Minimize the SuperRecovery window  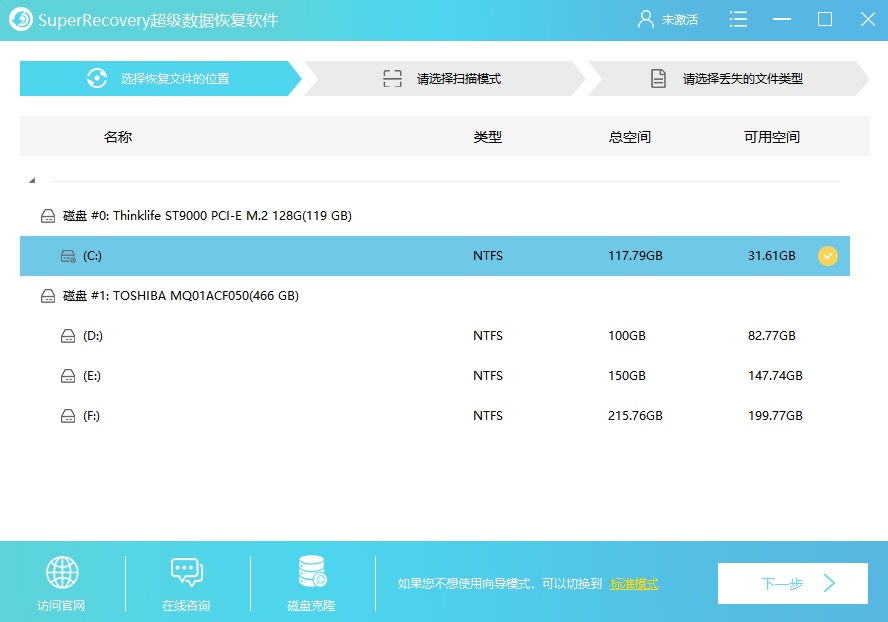coord(782,19)
